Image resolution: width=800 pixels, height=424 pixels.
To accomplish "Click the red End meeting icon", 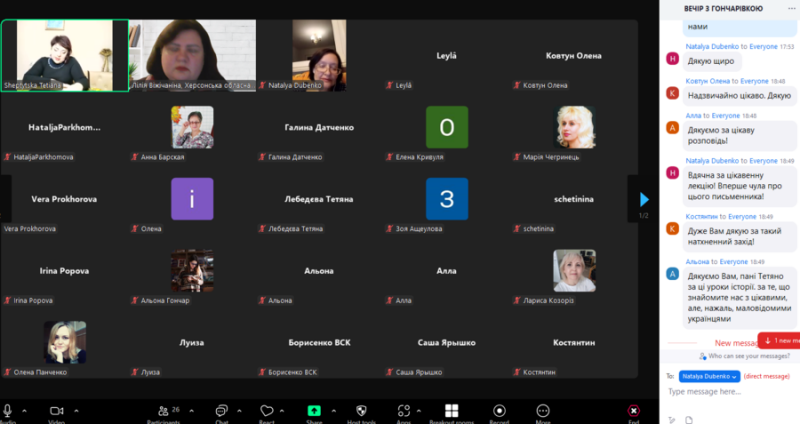I will [x=633, y=410].
